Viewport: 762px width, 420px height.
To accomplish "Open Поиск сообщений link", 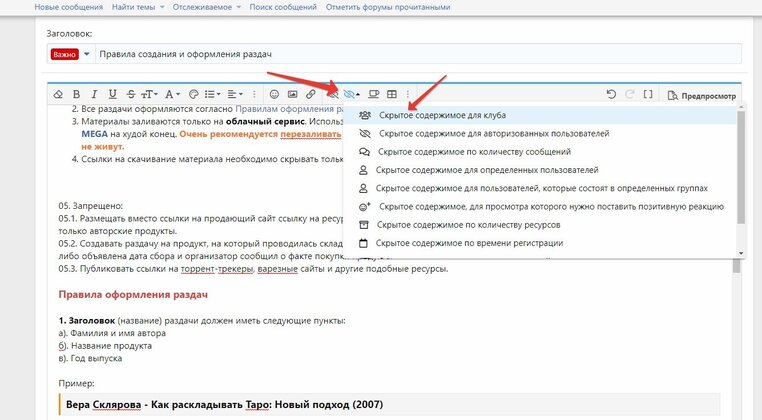I will (283, 7).
